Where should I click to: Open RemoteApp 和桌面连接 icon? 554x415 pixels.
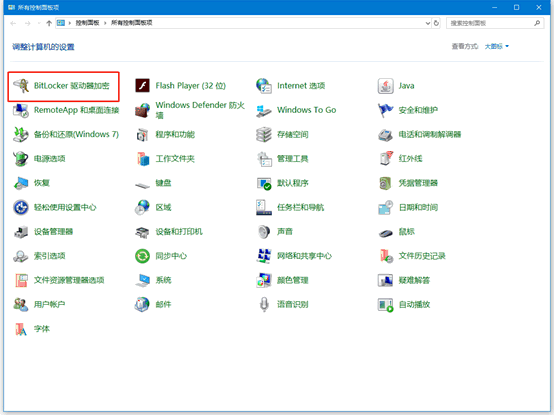coord(21,110)
